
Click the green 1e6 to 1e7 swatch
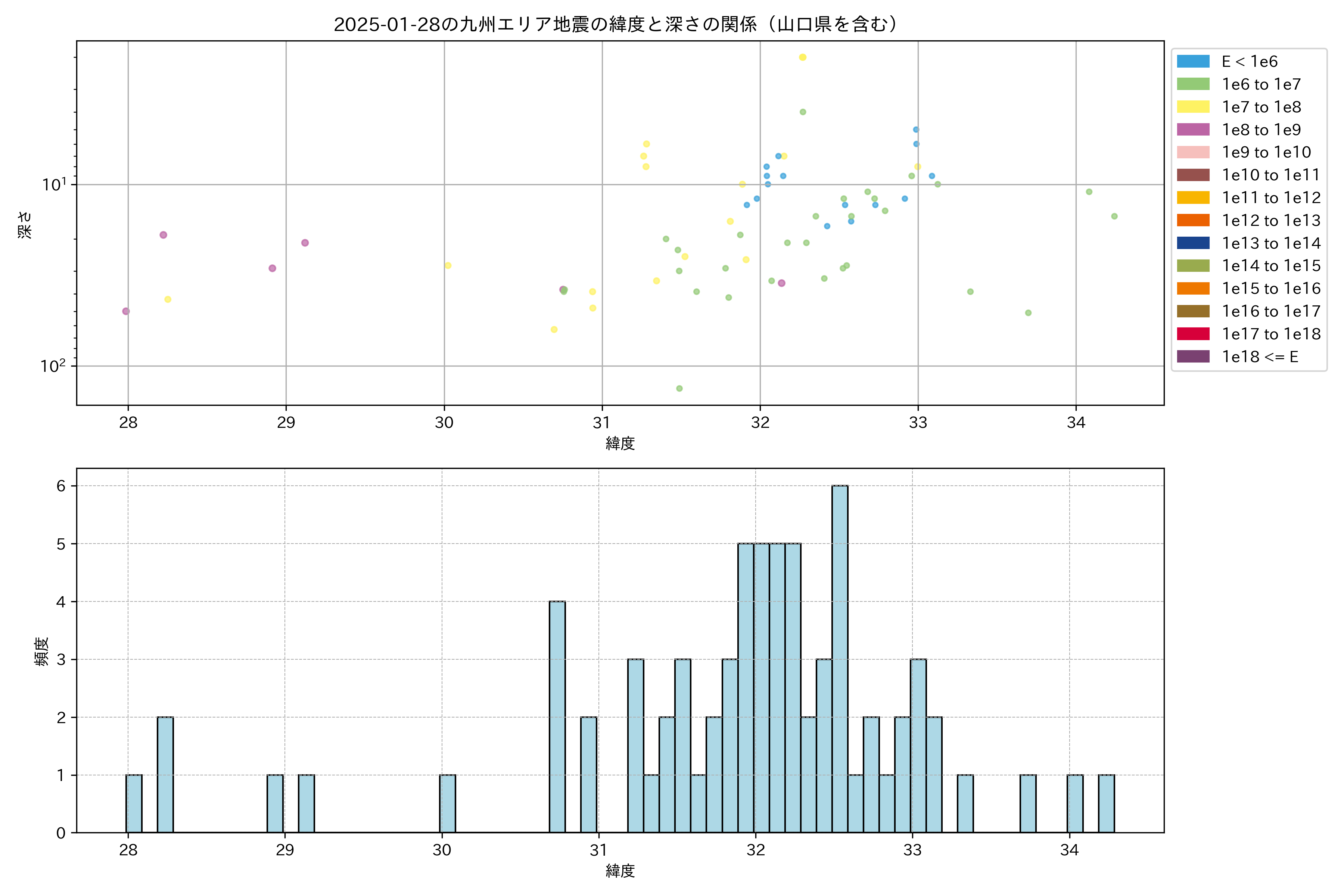[1192, 84]
